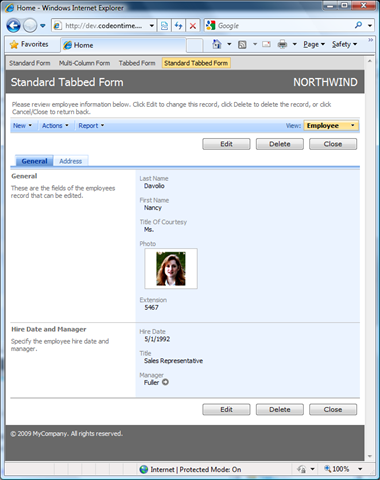Screen dimensions: 380x480
Task: Click the top Delete button
Action: tap(280, 144)
